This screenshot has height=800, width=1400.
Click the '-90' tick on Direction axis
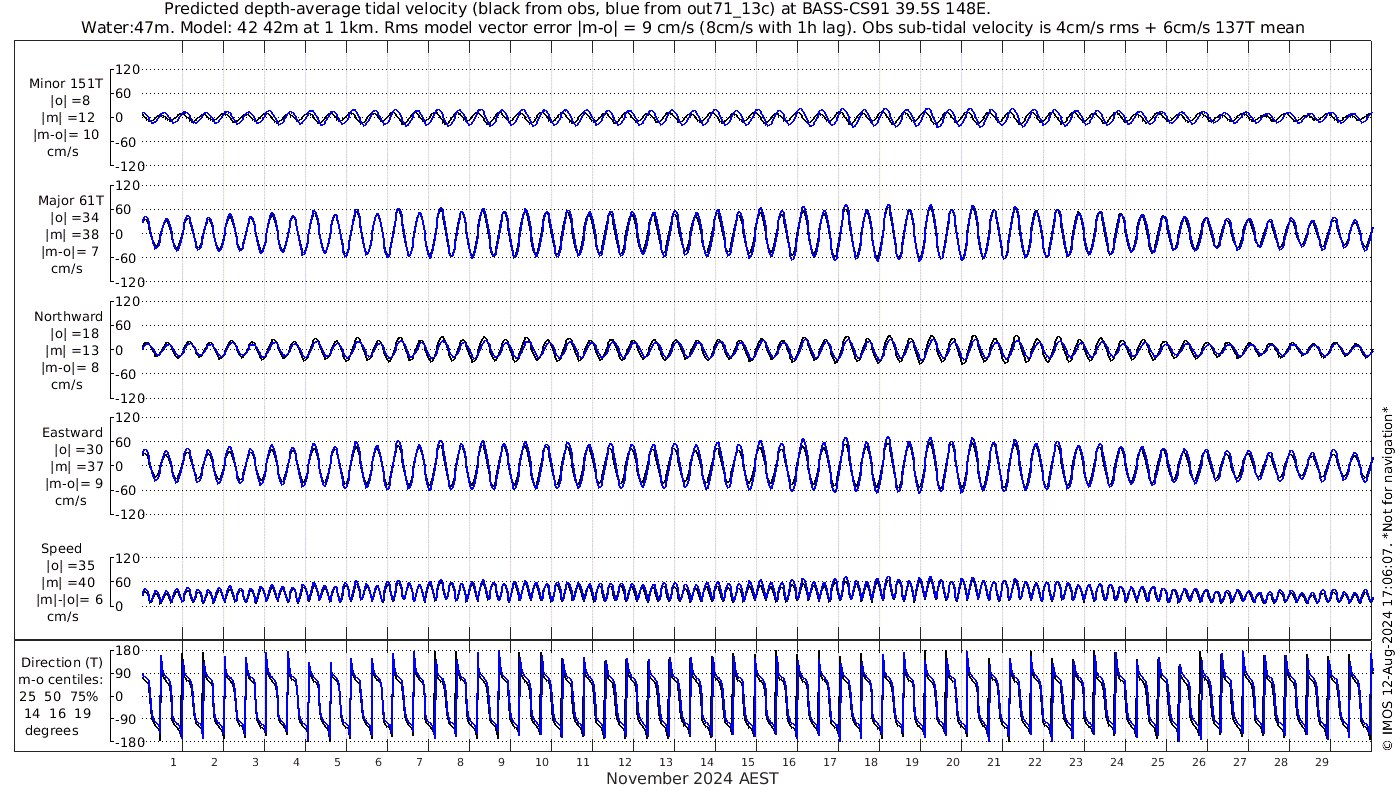(x=126, y=719)
